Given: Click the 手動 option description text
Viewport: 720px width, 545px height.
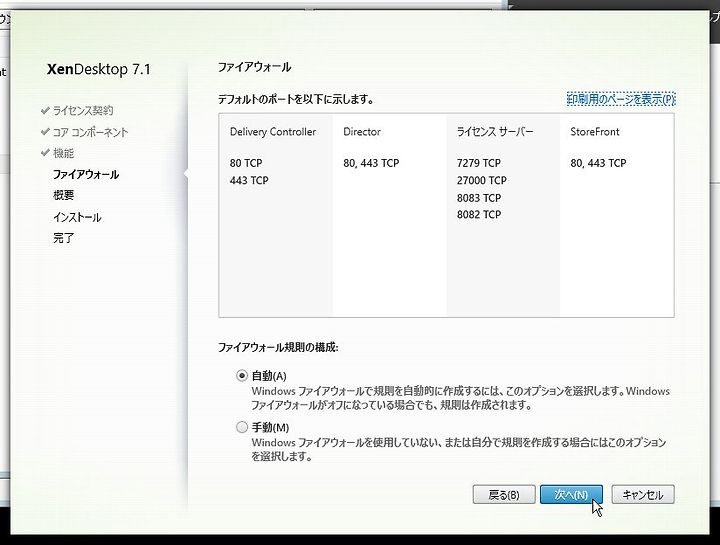Looking at the screenshot, I should 458,449.
